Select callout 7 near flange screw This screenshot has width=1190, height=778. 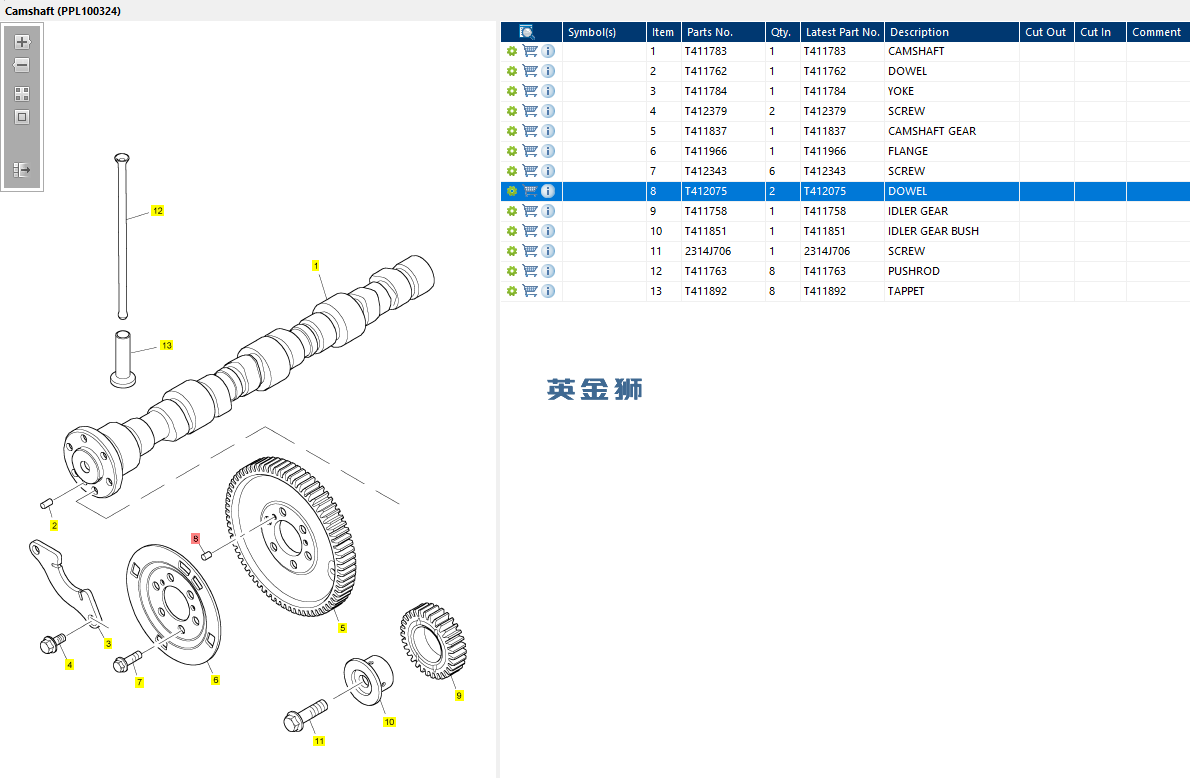pos(139,682)
